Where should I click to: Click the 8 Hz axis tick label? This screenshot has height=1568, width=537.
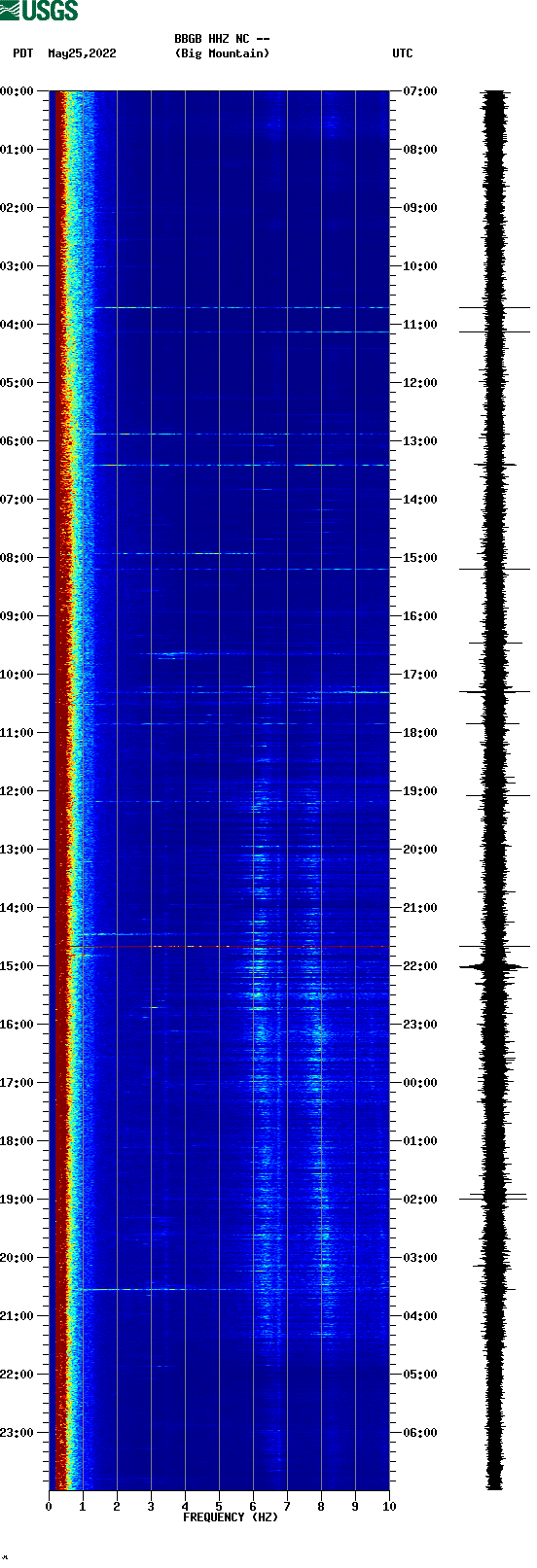tap(321, 1507)
